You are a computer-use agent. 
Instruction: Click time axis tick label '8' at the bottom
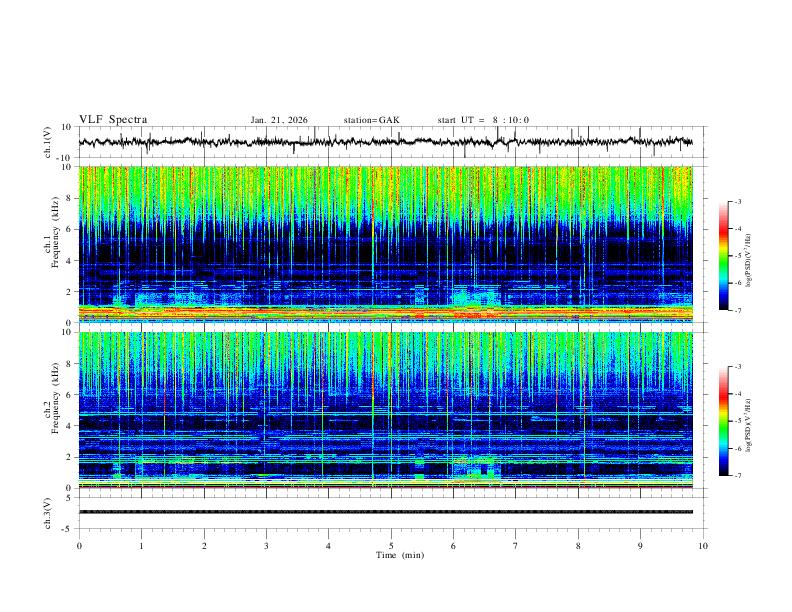tap(578, 546)
